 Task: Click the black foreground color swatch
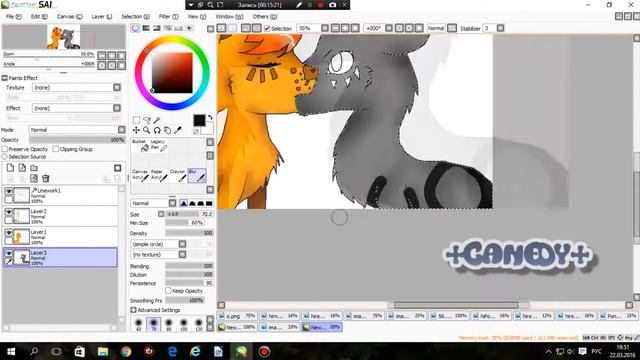pyautogui.click(x=199, y=120)
